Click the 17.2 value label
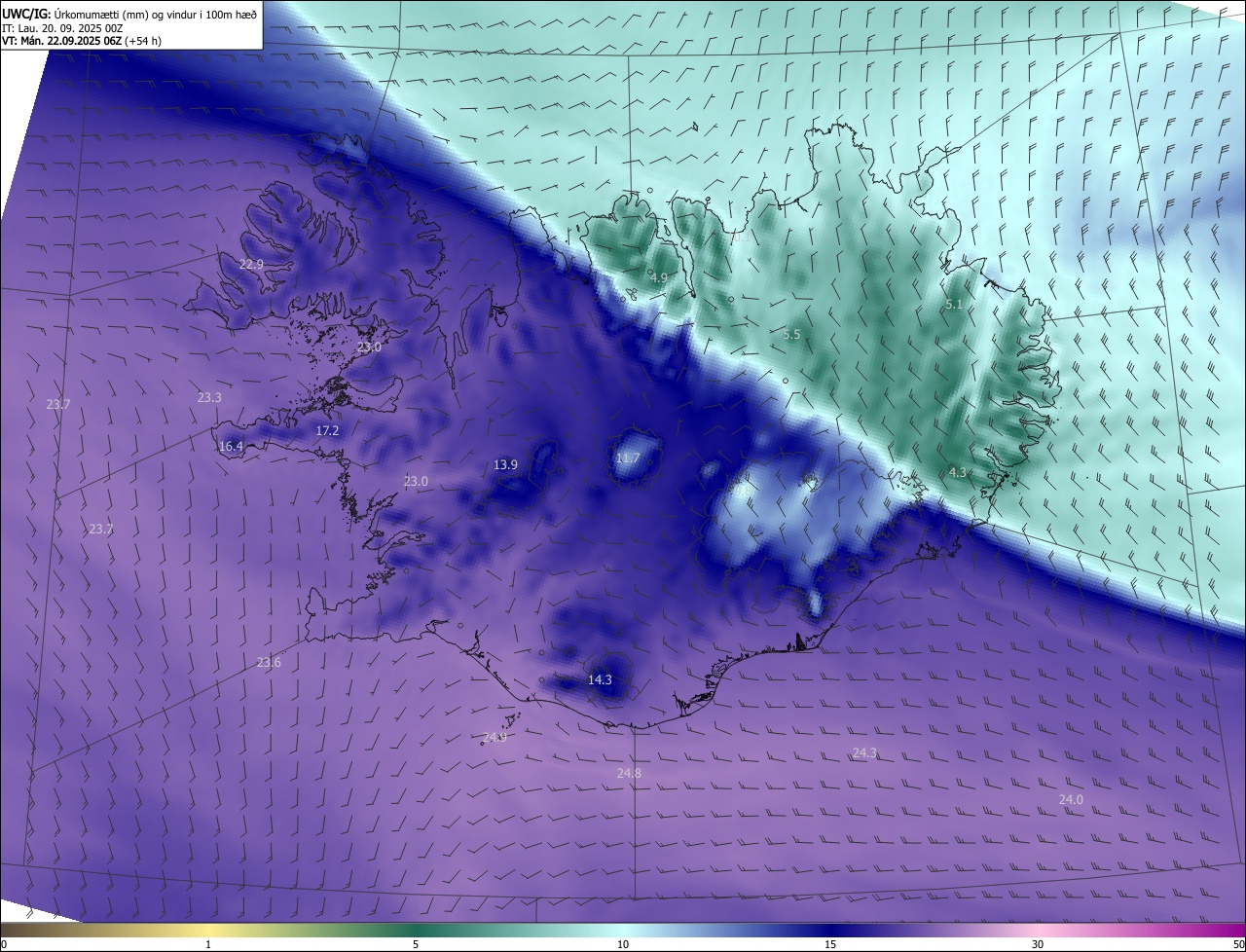The image size is (1246, 952). pos(327,430)
